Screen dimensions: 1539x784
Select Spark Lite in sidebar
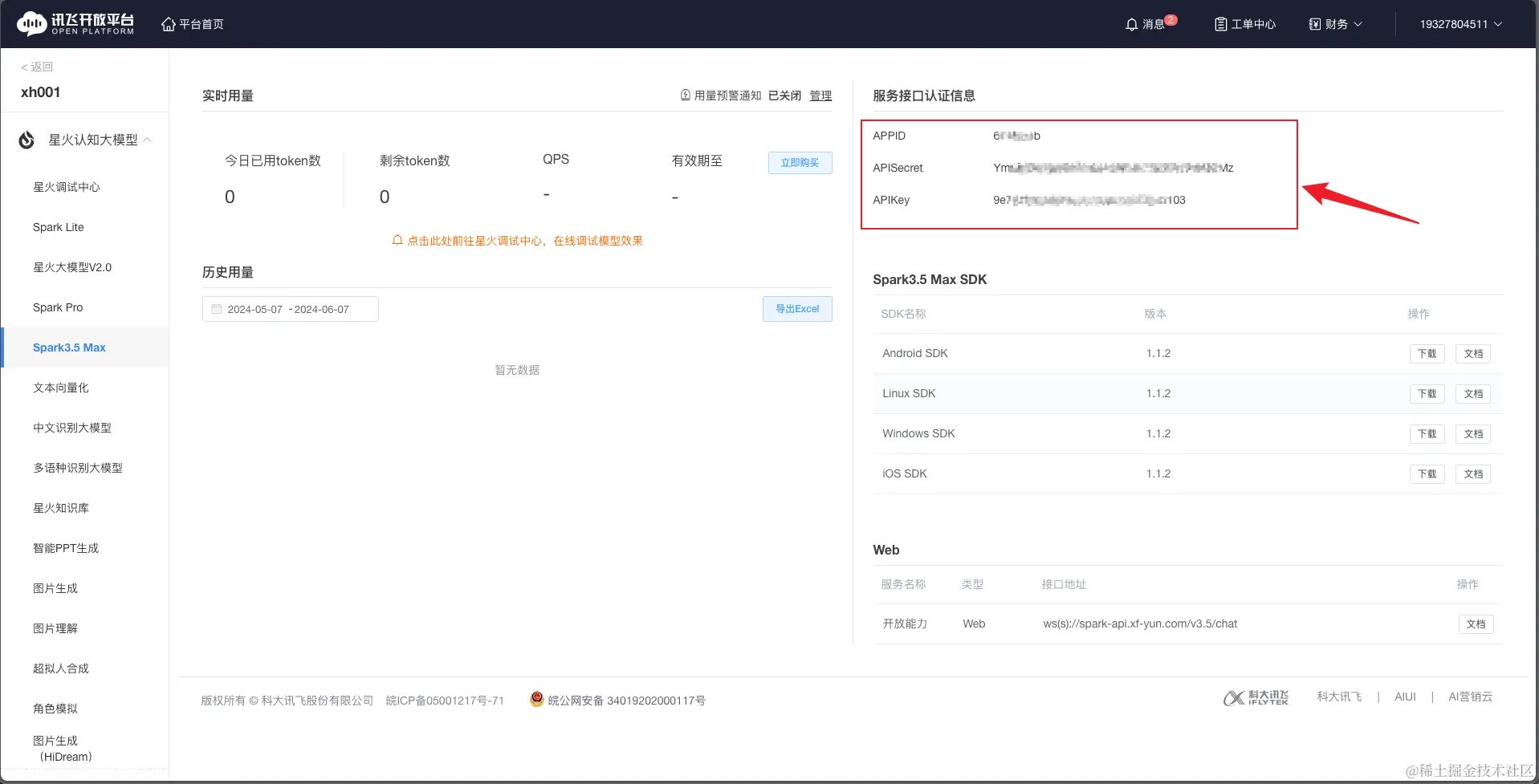(59, 227)
